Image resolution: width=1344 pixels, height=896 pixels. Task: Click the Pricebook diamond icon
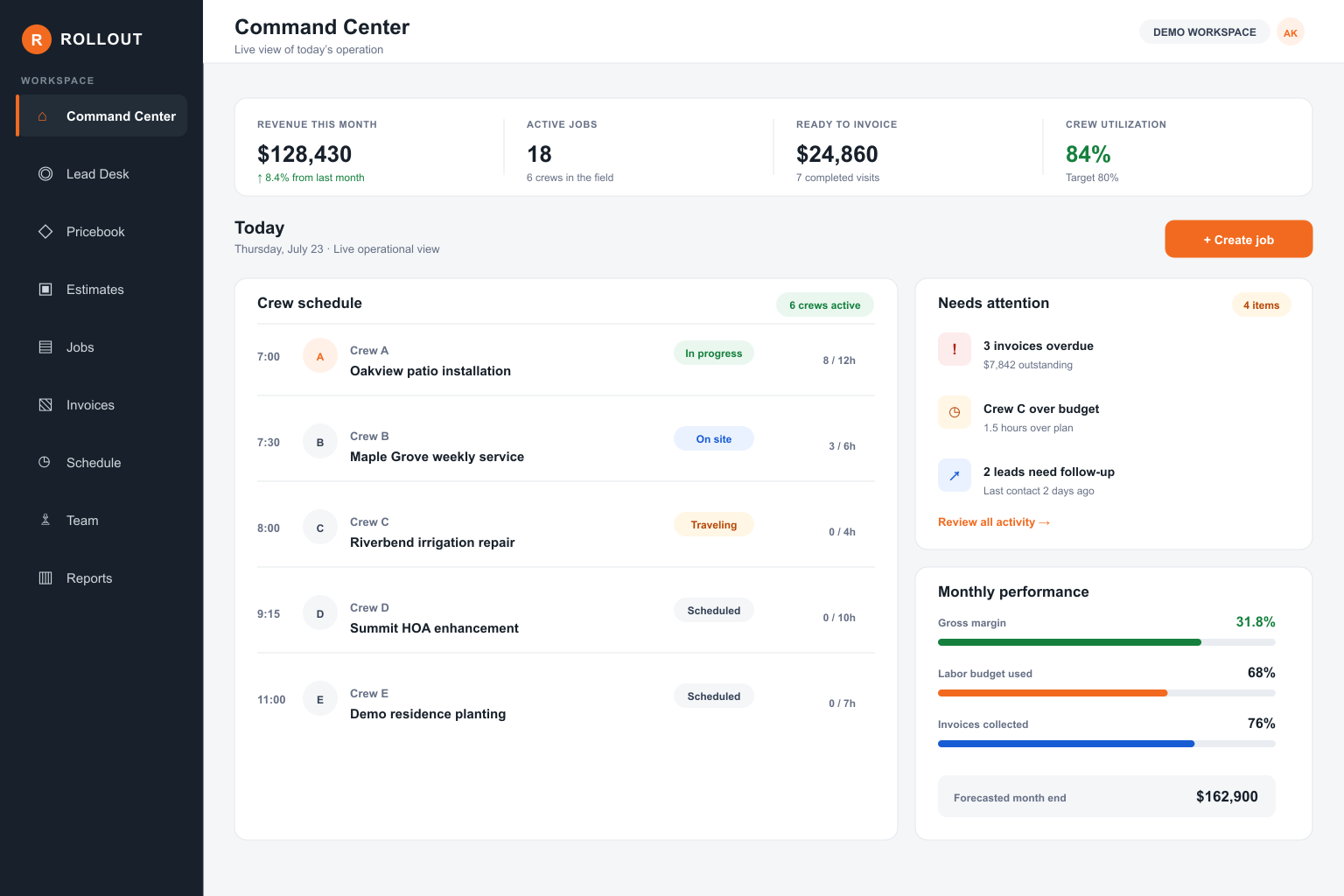coord(45,232)
